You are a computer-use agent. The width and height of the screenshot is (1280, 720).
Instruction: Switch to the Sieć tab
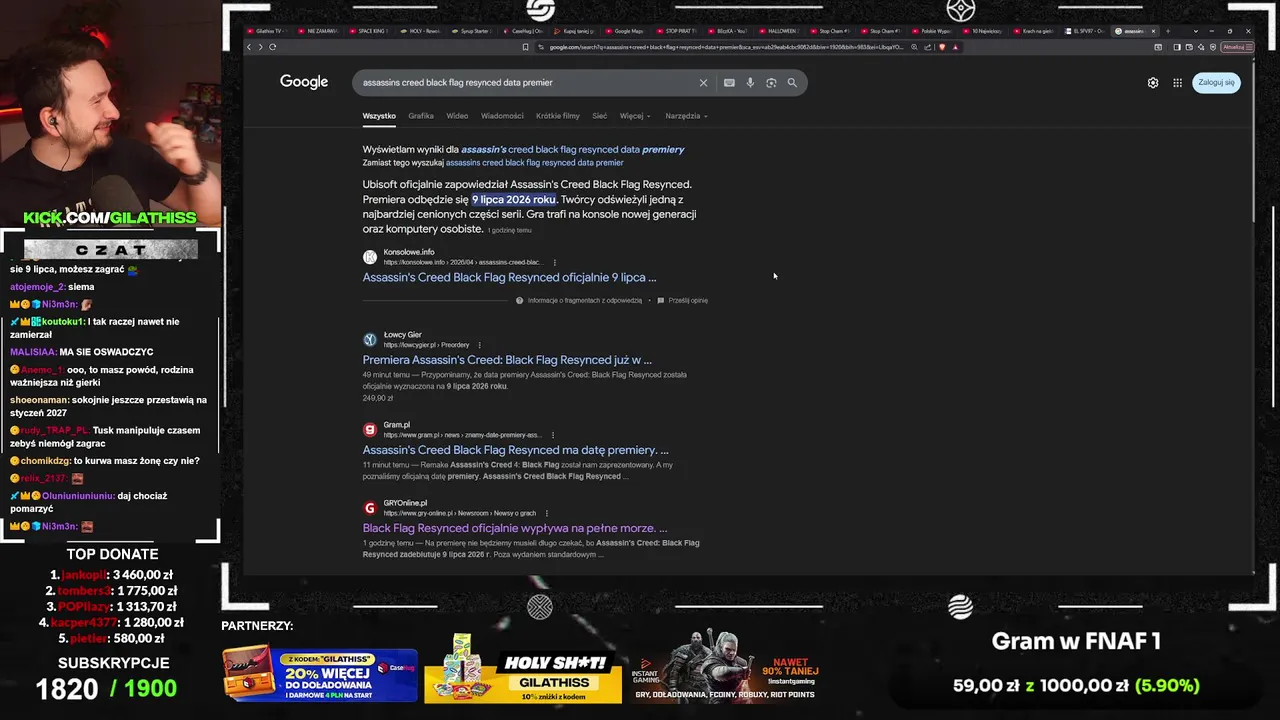[600, 116]
